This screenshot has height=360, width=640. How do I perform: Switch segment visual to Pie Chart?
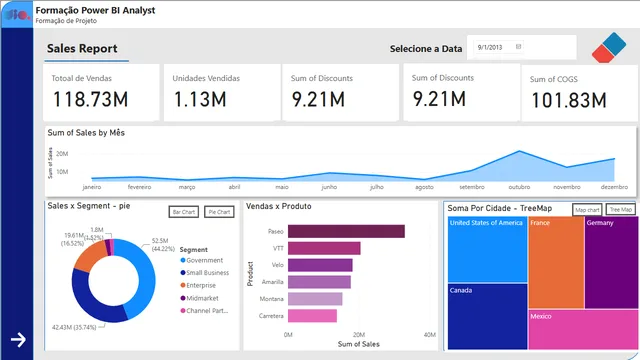pyautogui.click(x=219, y=212)
